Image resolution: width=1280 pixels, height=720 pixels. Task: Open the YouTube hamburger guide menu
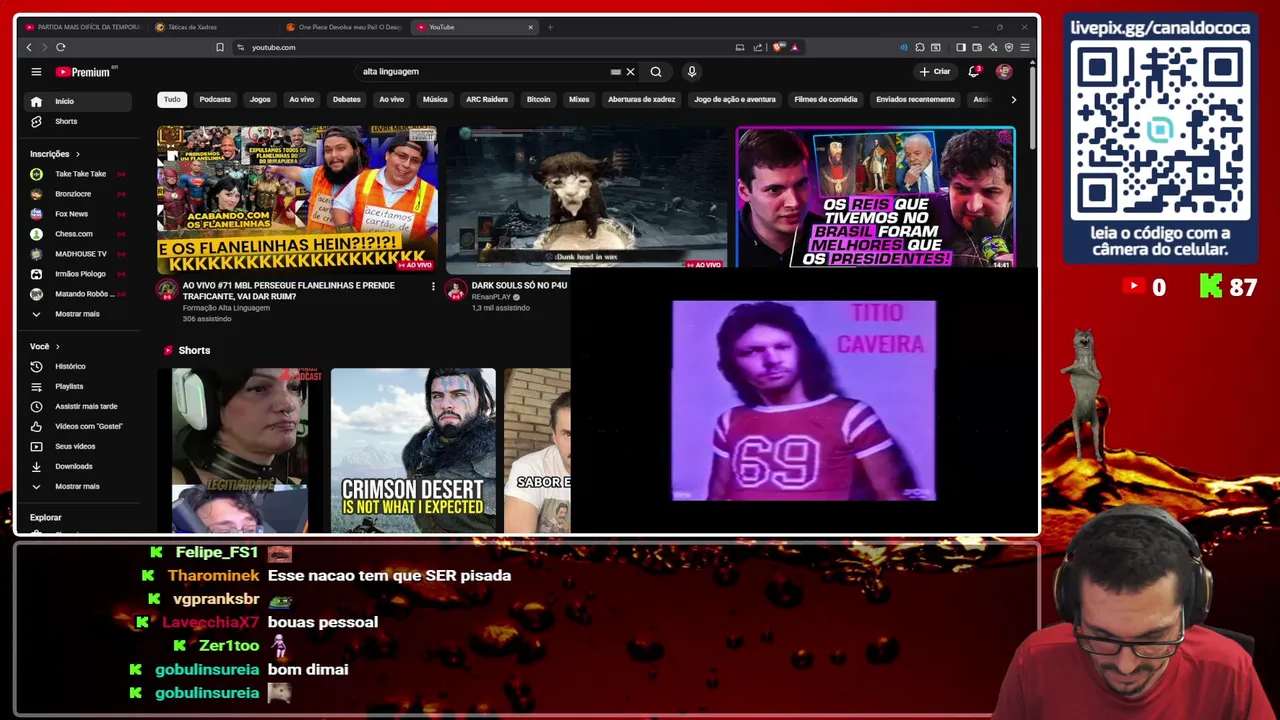coord(36,72)
